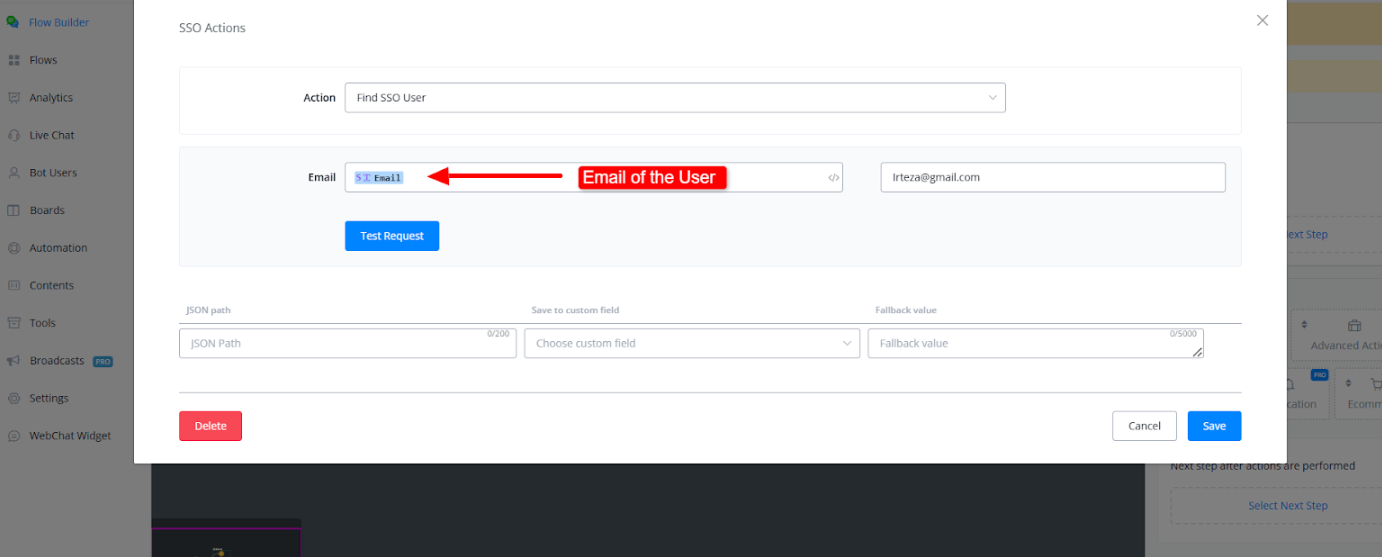Open WebChat Widget from sidebar
This screenshot has width=1382, height=557.
(70, 436)
